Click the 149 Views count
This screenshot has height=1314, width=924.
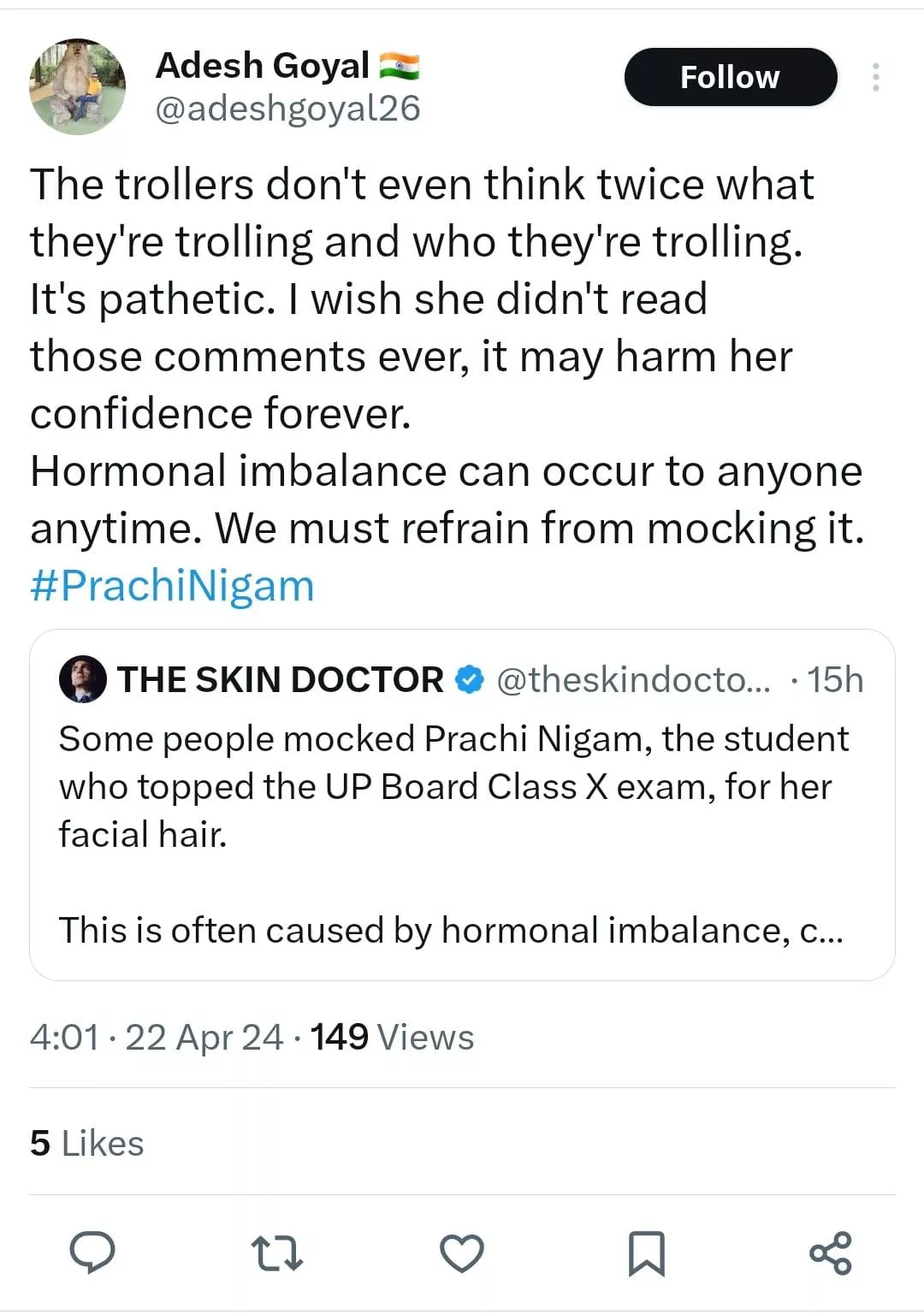tap(392, 1037)
